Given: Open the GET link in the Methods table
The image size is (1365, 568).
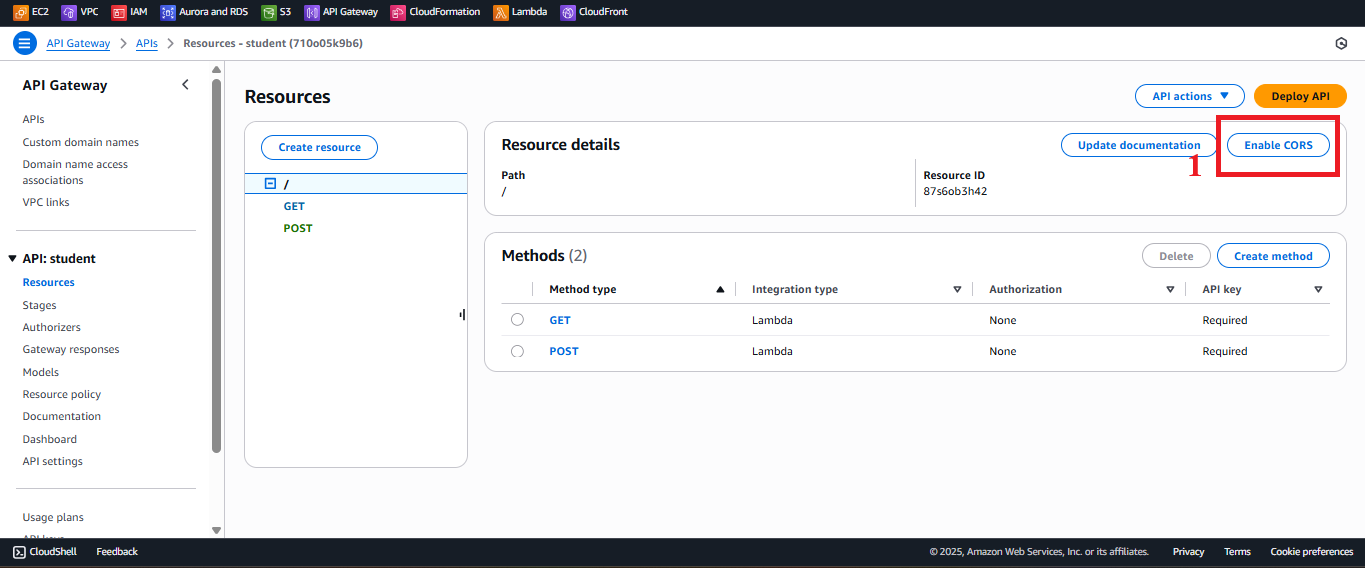Looking at the screenshot, I should point(560,320).
